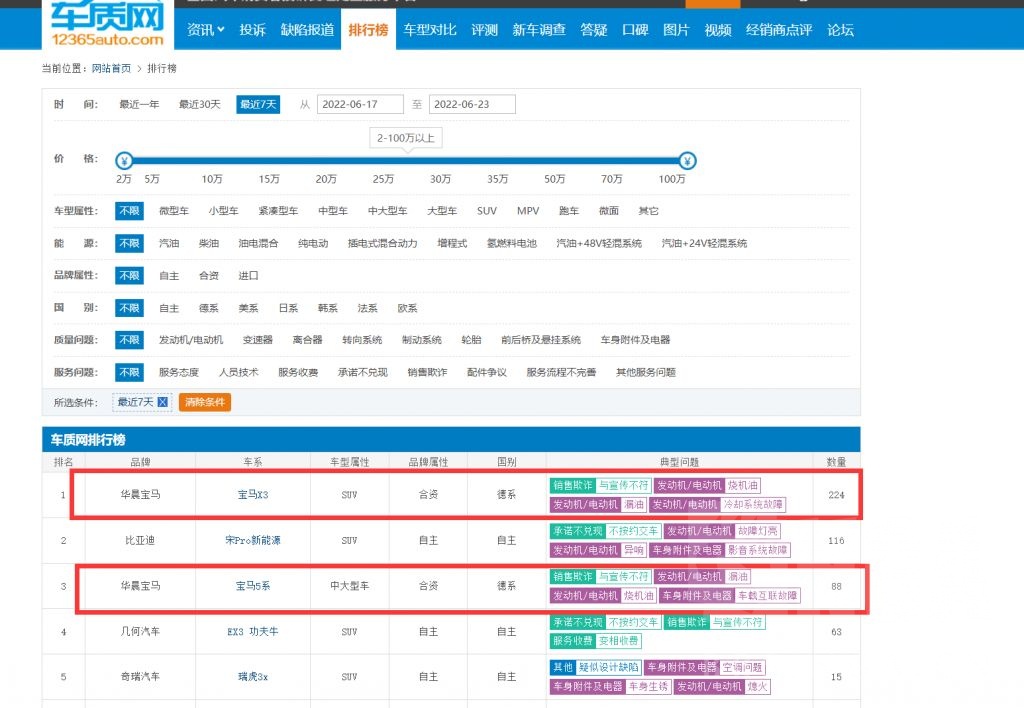Select 不限 in the 能源 row
This screenshot has width=1024, height=708.
(x=129, y=244)
